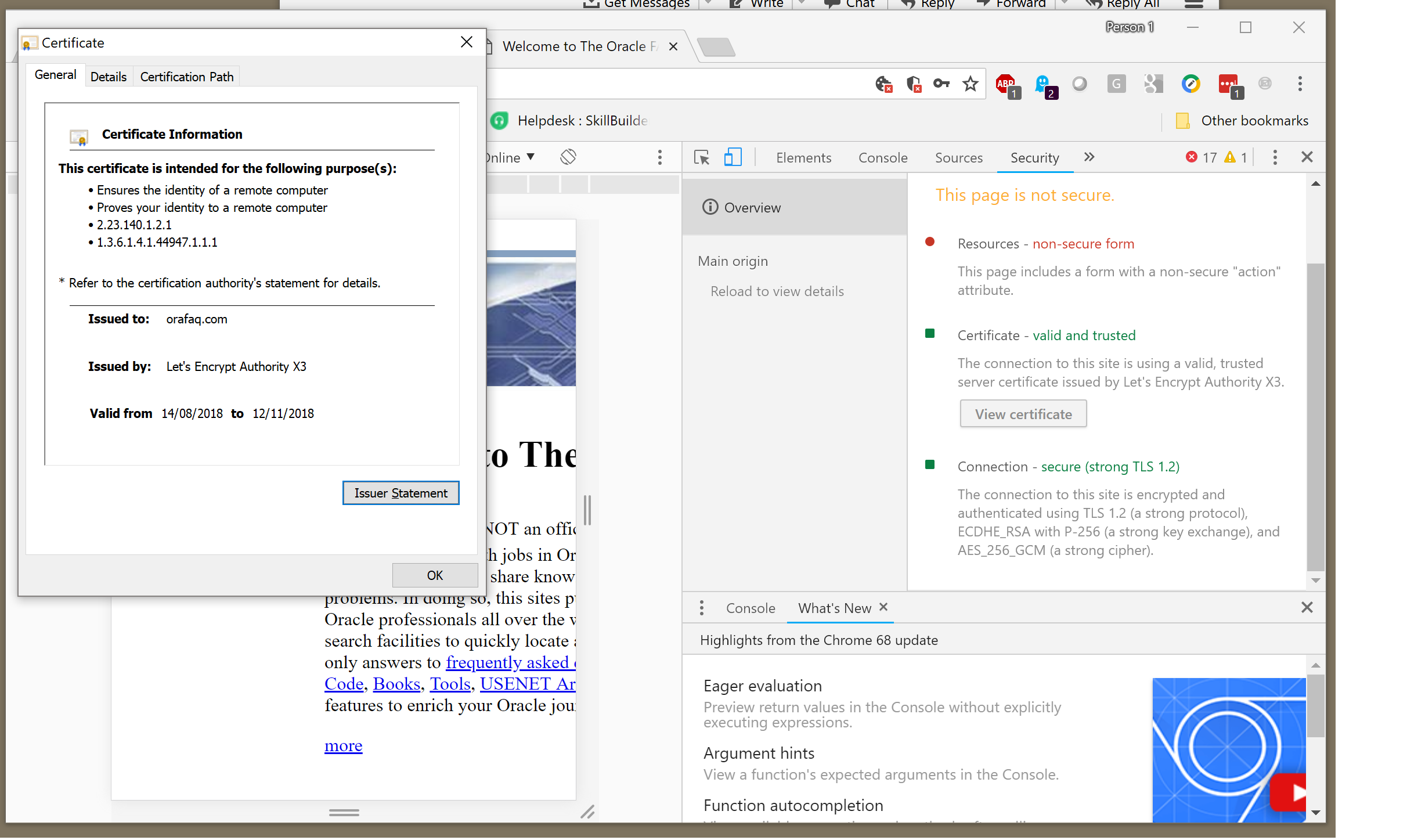Close the What's New drawer tab
The width and height of the screenshot is (1407, 840).
pos(883,607)
